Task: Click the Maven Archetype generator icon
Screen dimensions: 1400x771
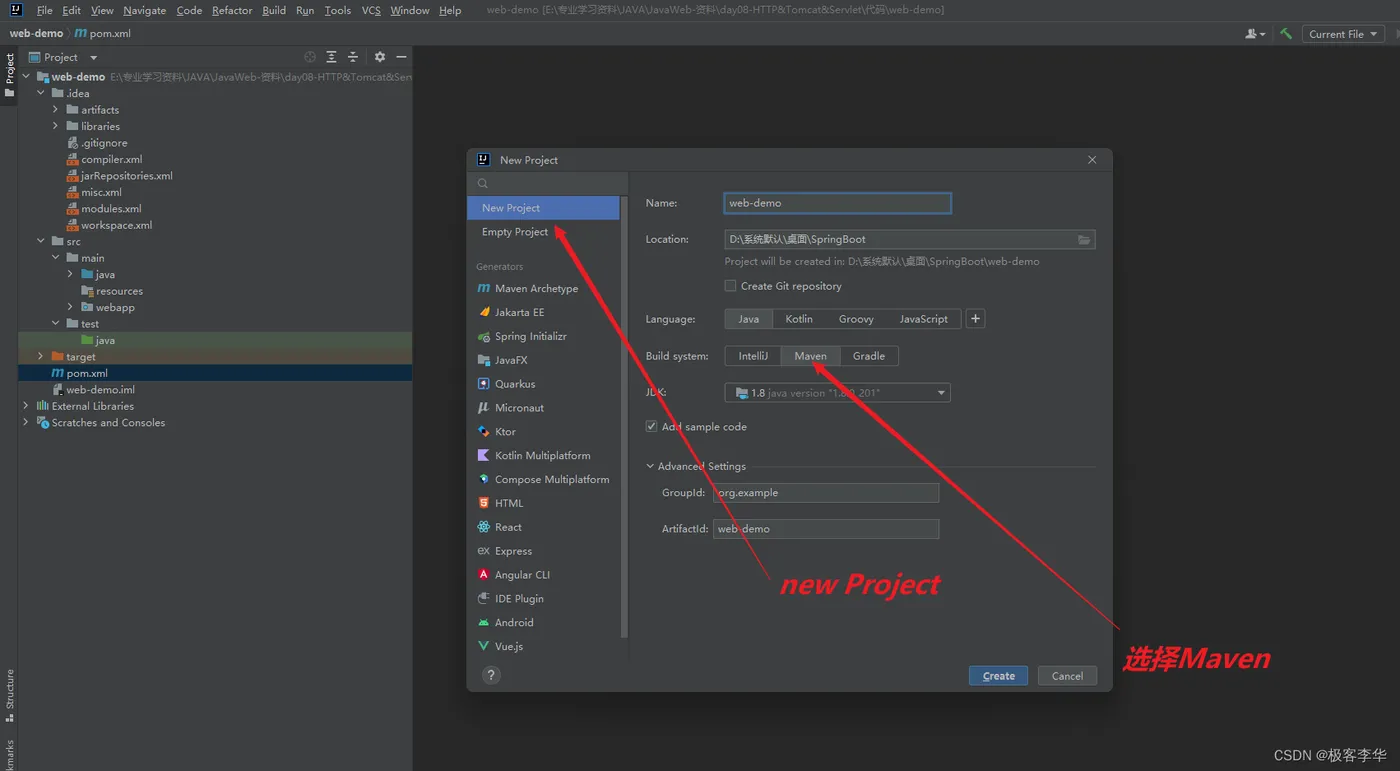Action: tap(484, 289)
